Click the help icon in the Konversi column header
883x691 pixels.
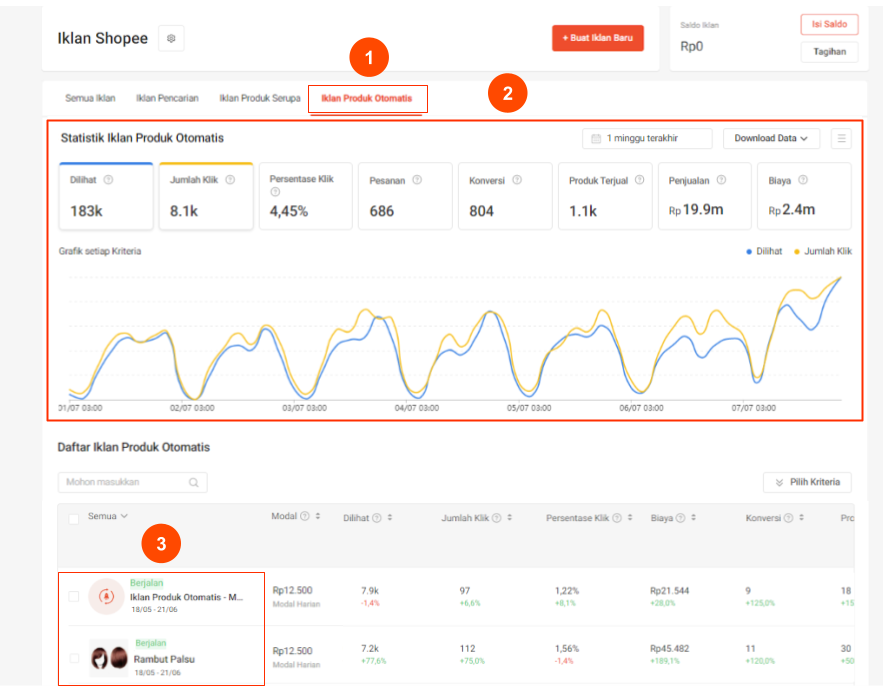click(x=788, y=518)
